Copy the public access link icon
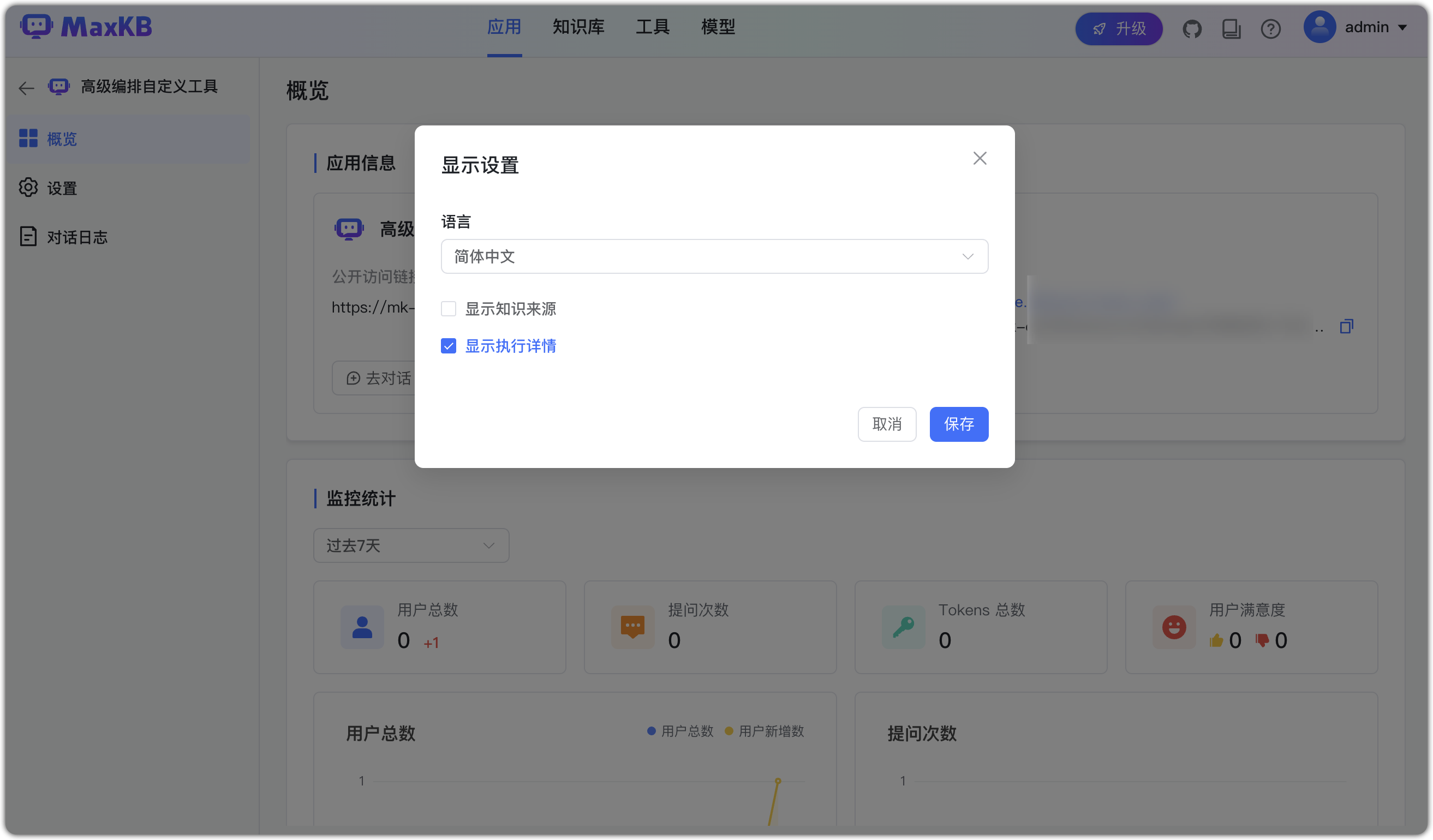 pyautogui.click(x=1347, y=326)
